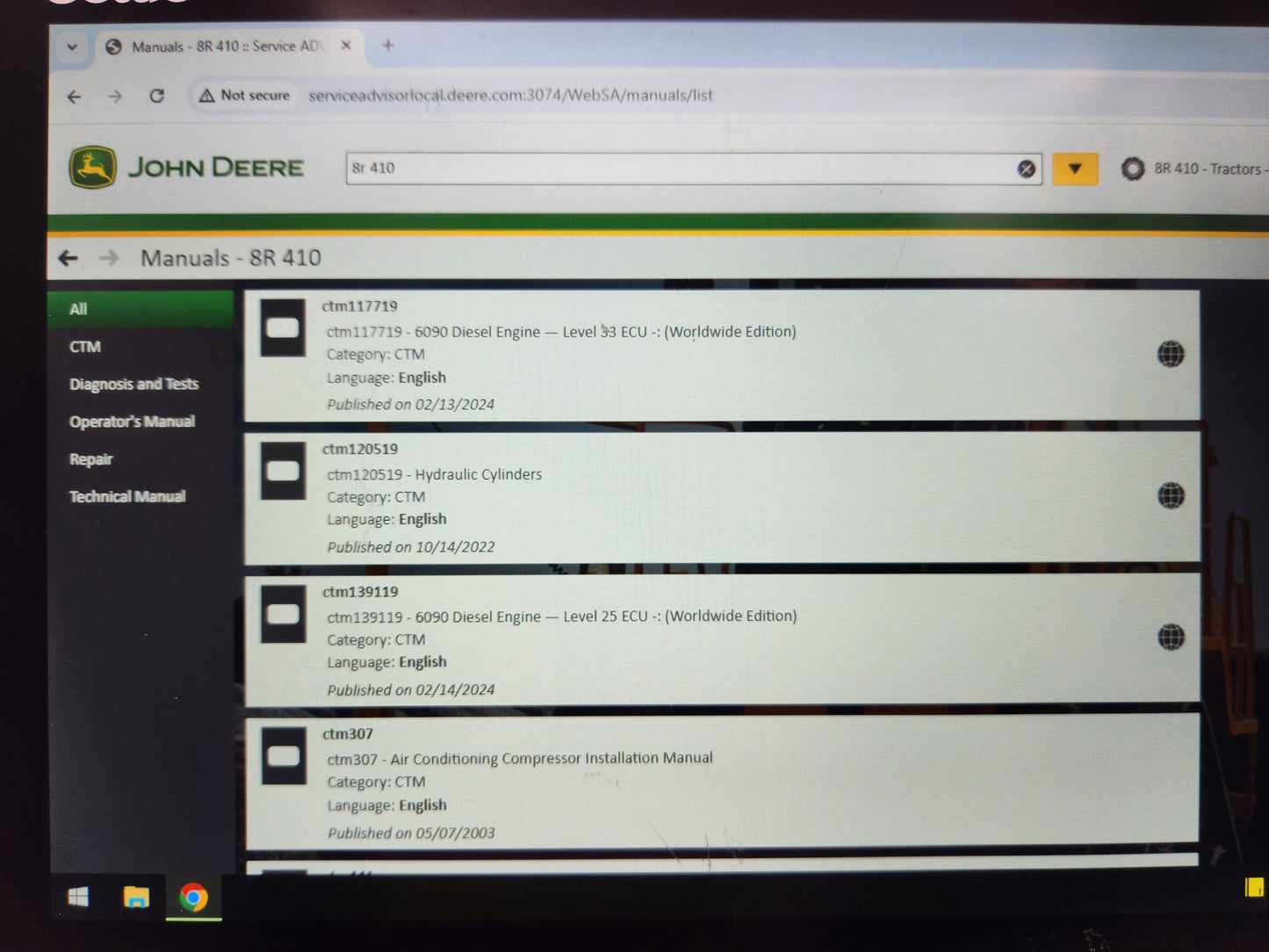
Task: Clear the '8r 410' search field
Action: pyautogui.click(x=1026, y=169)
